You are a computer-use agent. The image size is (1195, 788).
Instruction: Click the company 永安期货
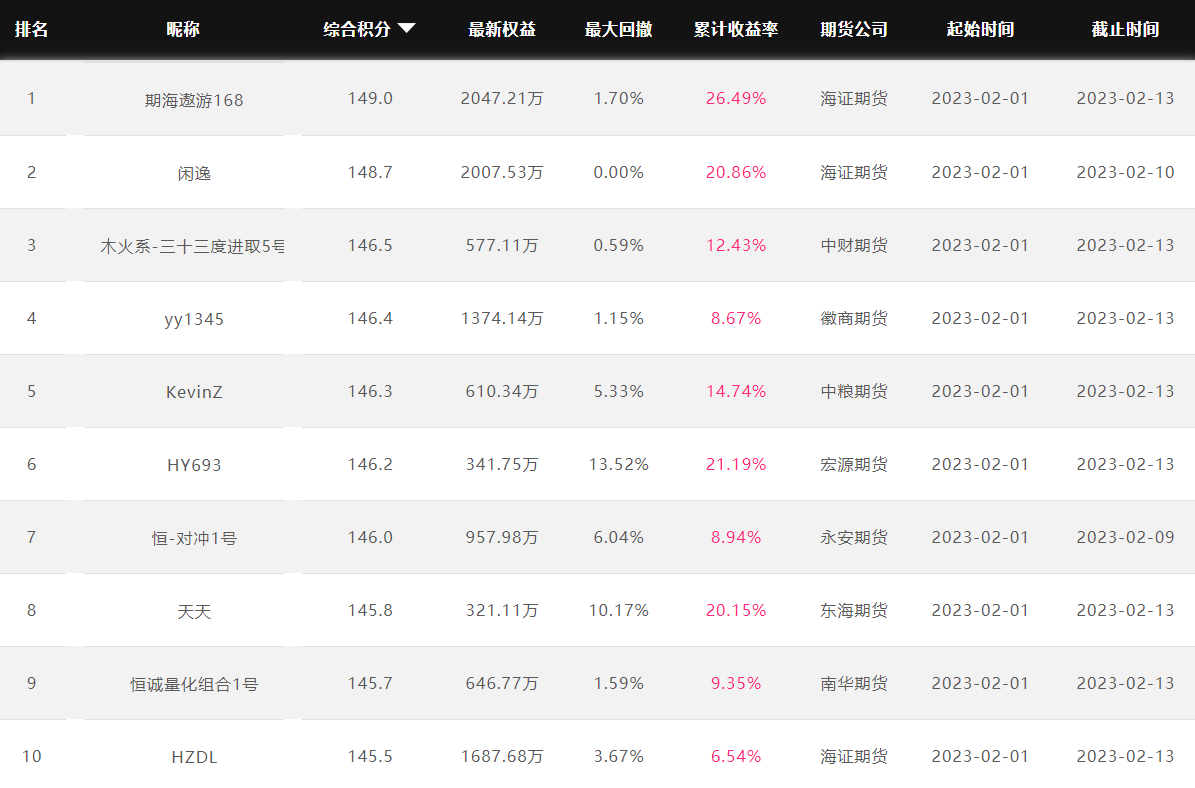tap(854, 537)
